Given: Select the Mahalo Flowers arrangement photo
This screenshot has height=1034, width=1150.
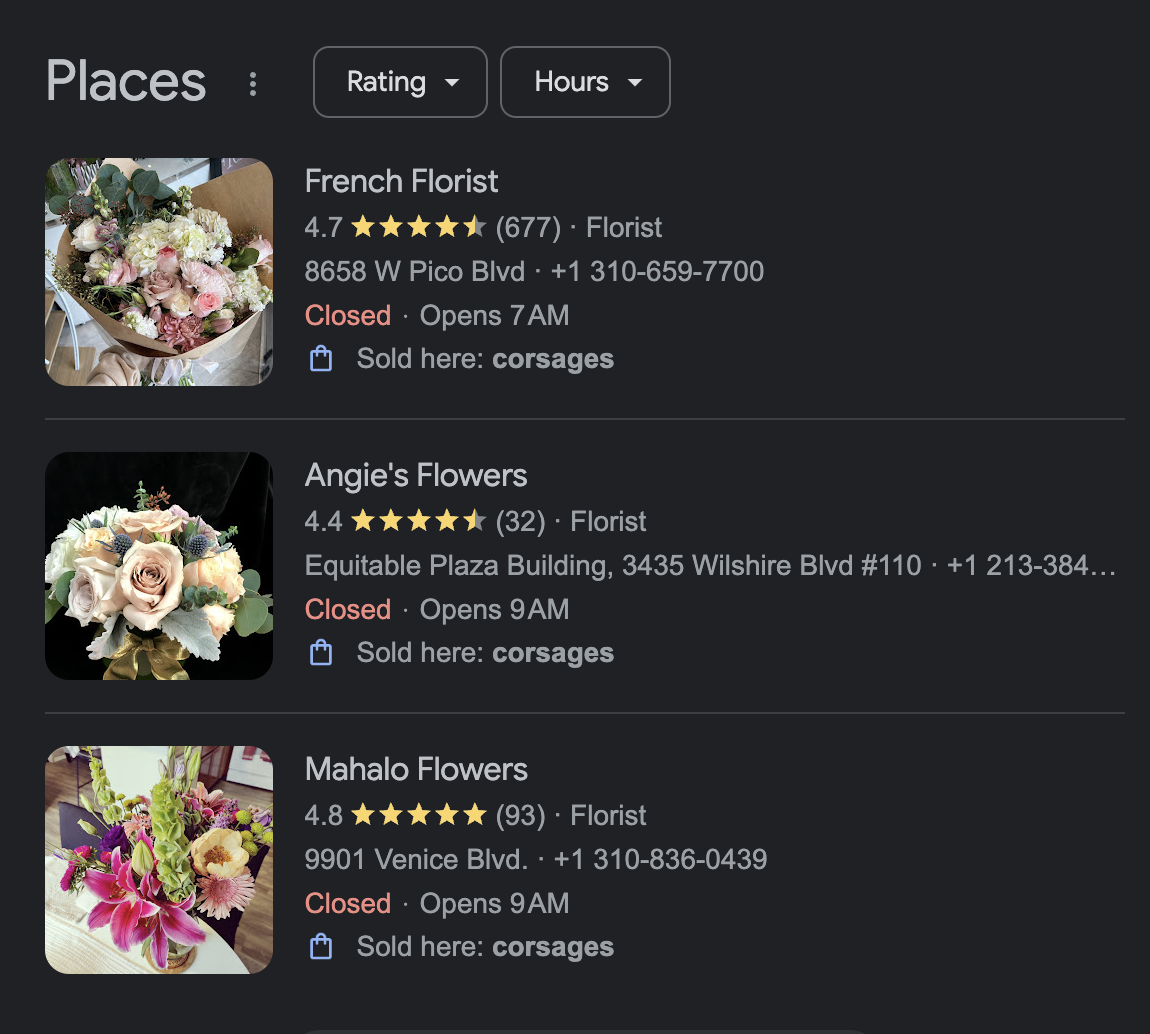Looking at the screenshot, I should pos(158,859).
